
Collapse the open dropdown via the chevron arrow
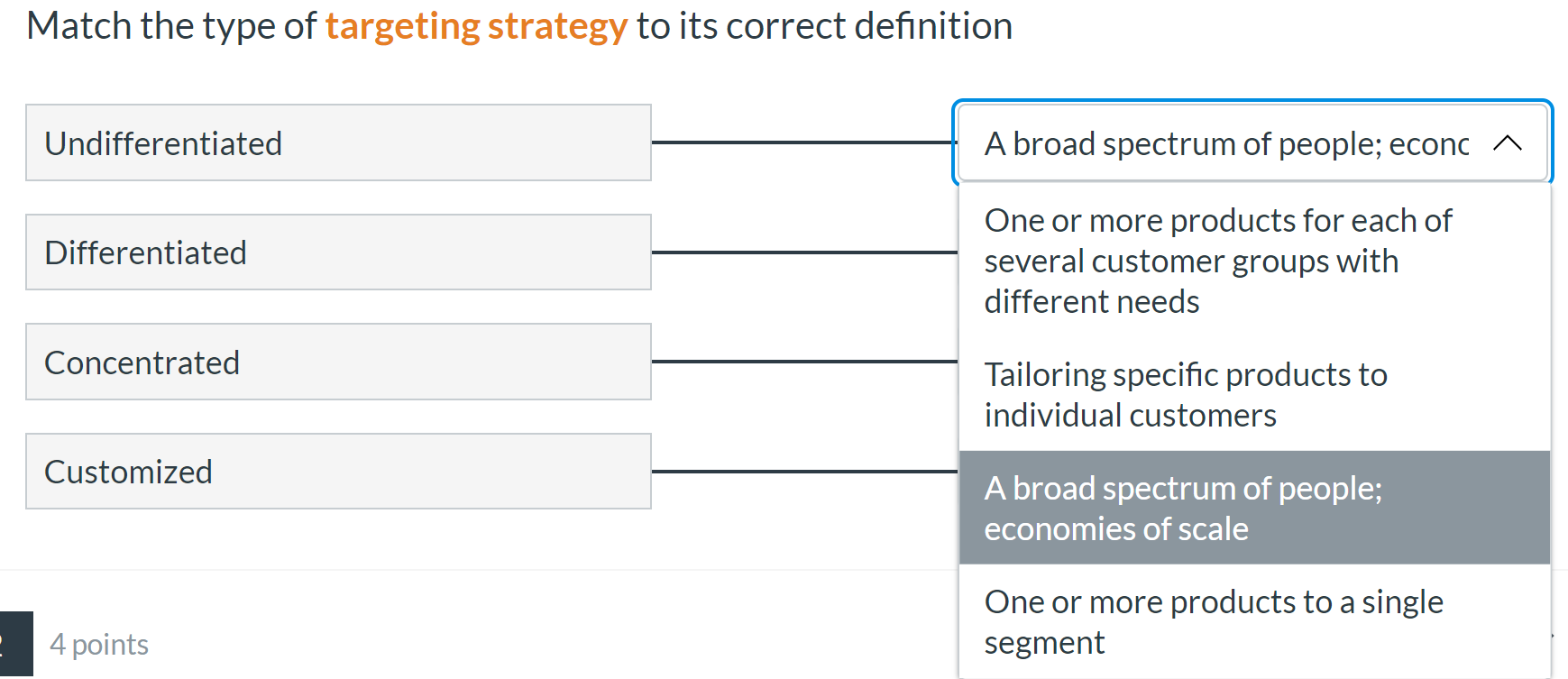(x=1509, y=142)
